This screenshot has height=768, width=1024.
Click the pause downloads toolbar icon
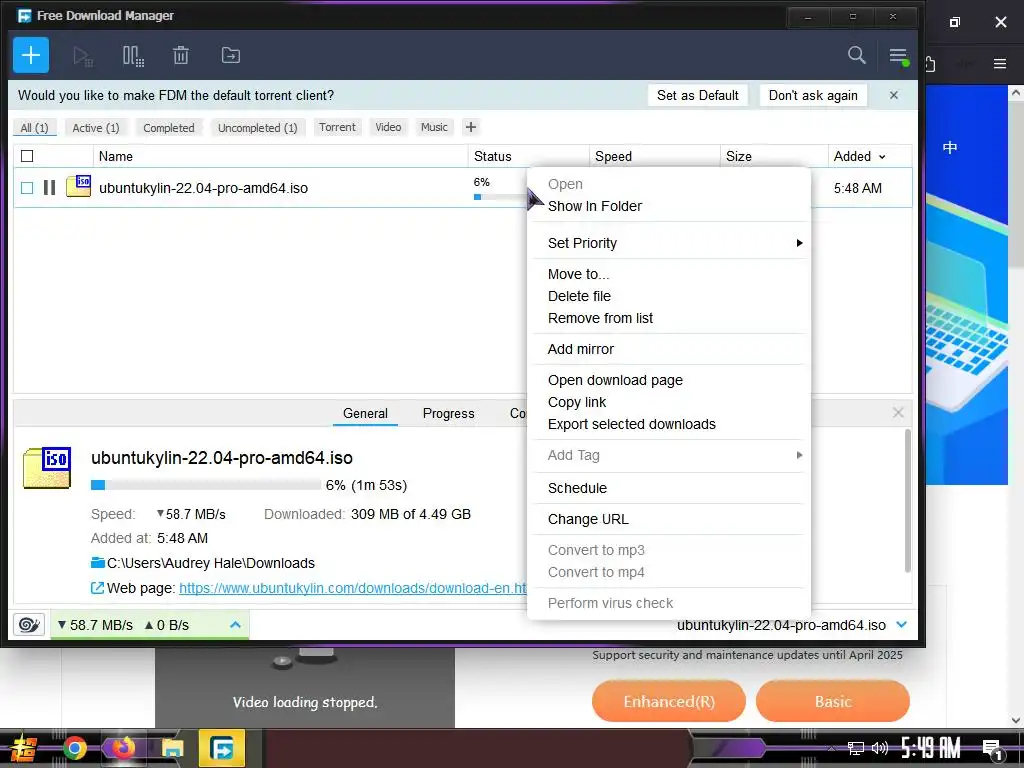click(133, 56)
